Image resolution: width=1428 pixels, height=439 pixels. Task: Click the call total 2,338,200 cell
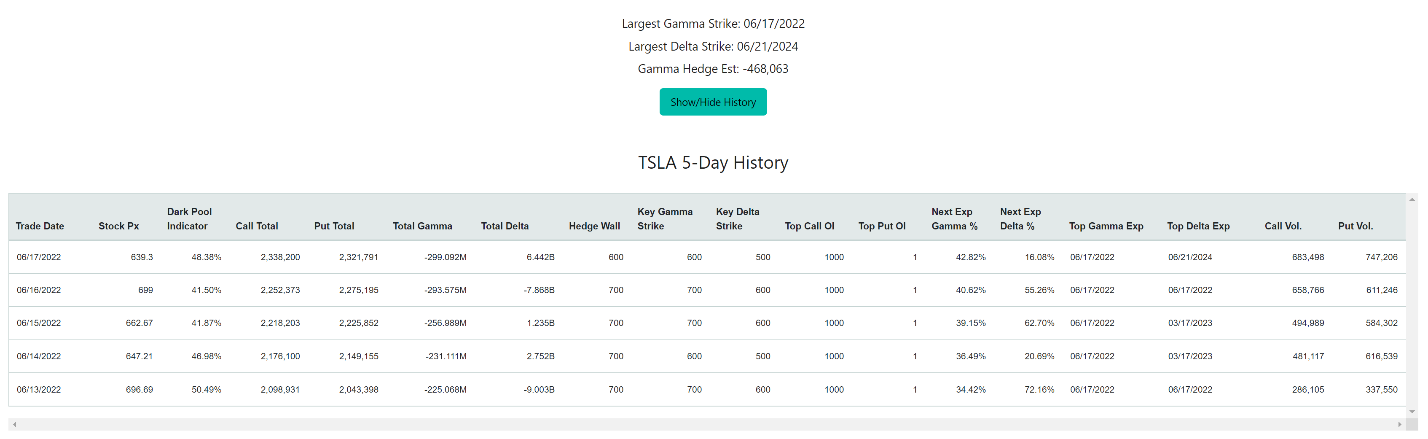(x=279, y=257)
